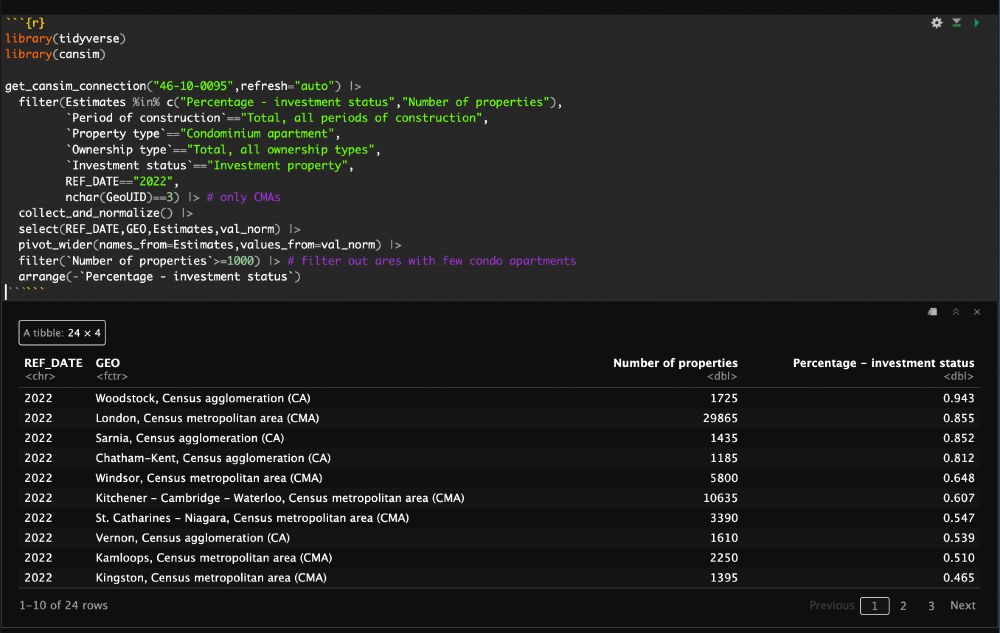Click GEO column header
The height and width of the screenshot is (633, 1000).
108,363
